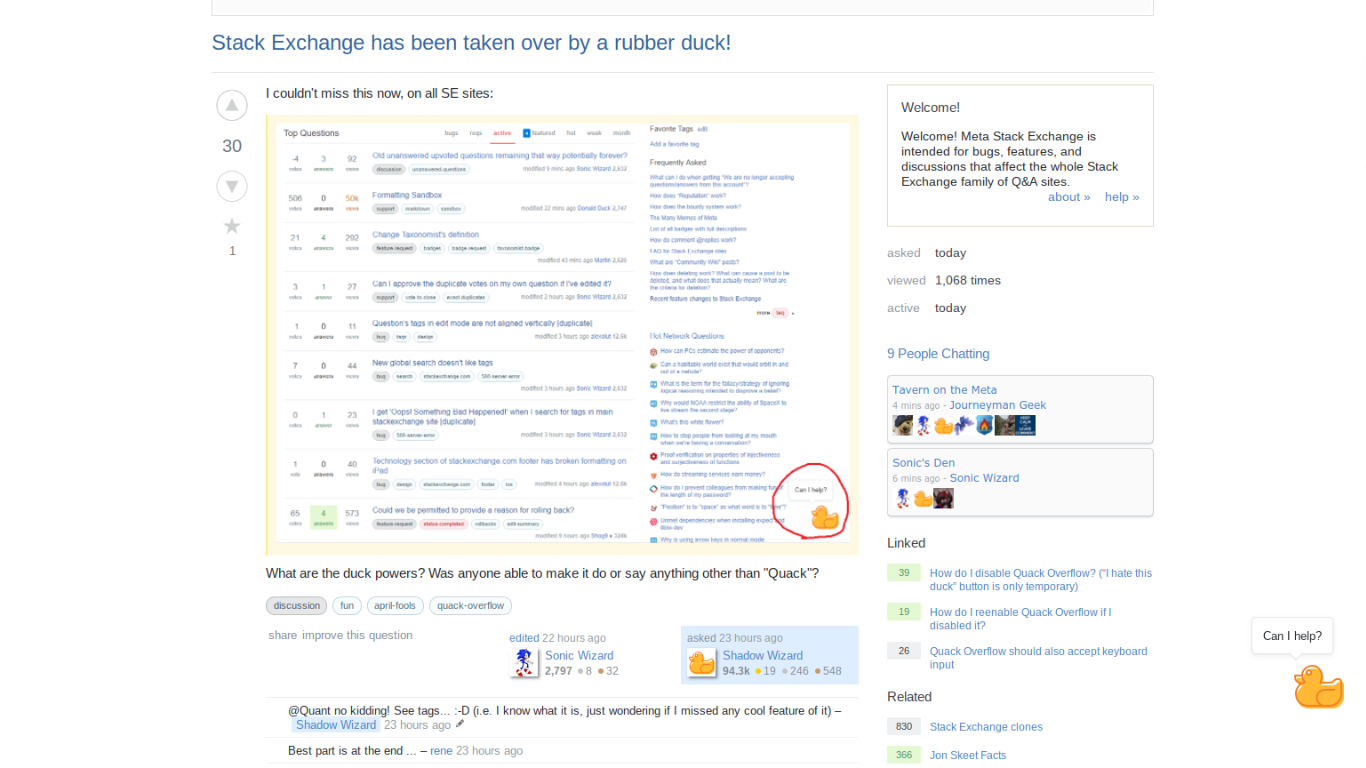Click Sonic Wizard's avatar in the edited box
This screenshot has width=1366, height=768.
coord(524,662)
